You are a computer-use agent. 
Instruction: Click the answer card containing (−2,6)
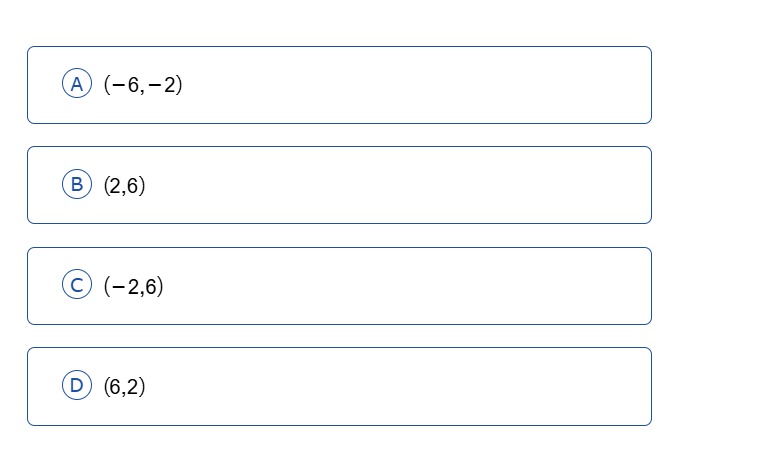(339, 286)
